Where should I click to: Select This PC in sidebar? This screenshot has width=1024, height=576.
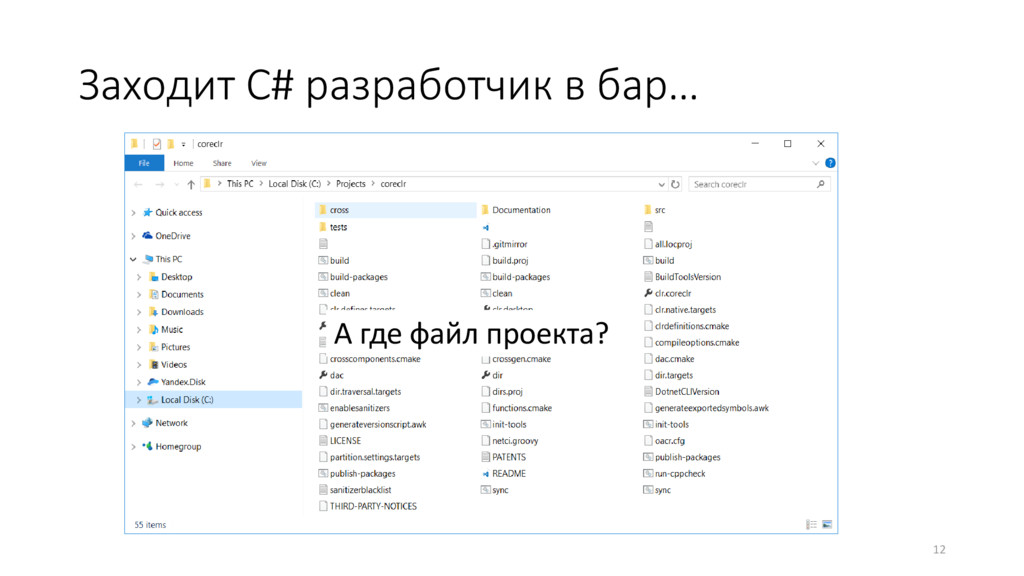pos(168,259)
